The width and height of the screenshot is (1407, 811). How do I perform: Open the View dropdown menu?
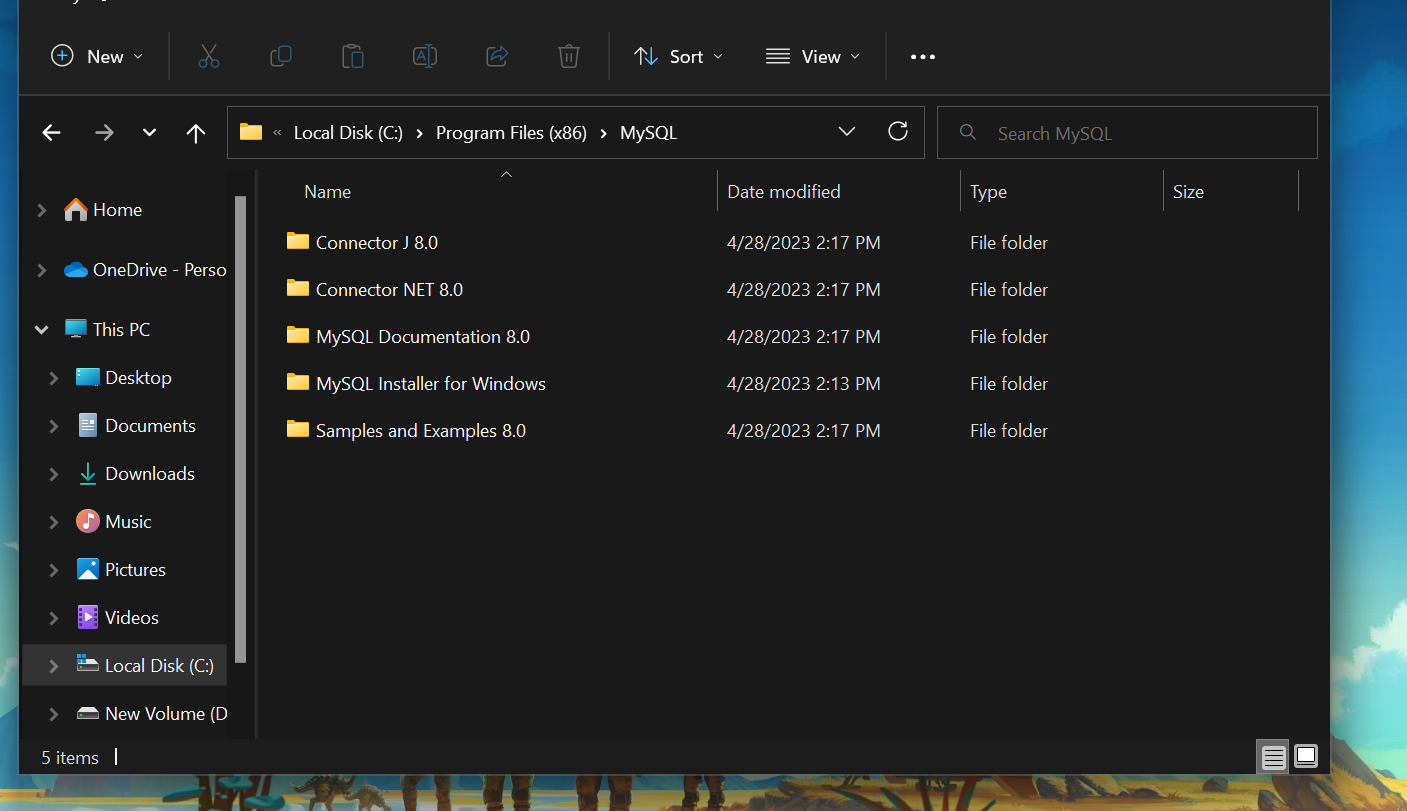click(x=812, y=57)
